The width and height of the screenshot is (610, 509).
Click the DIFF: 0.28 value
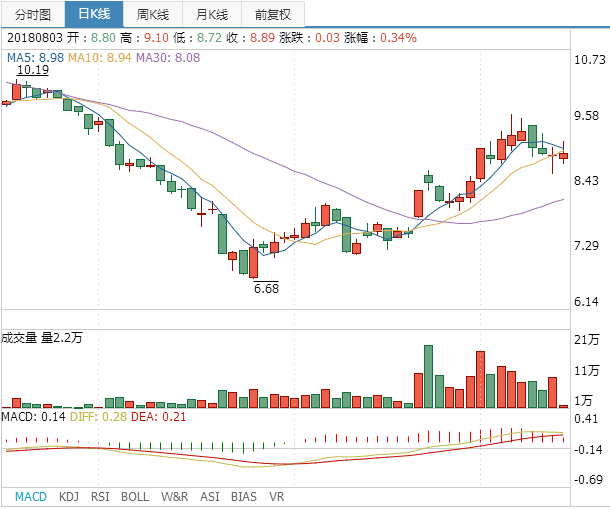click(x=98, y=417)
